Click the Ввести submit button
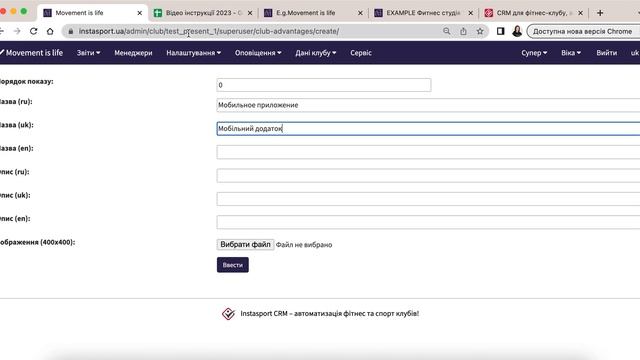 tap(233, 265)
